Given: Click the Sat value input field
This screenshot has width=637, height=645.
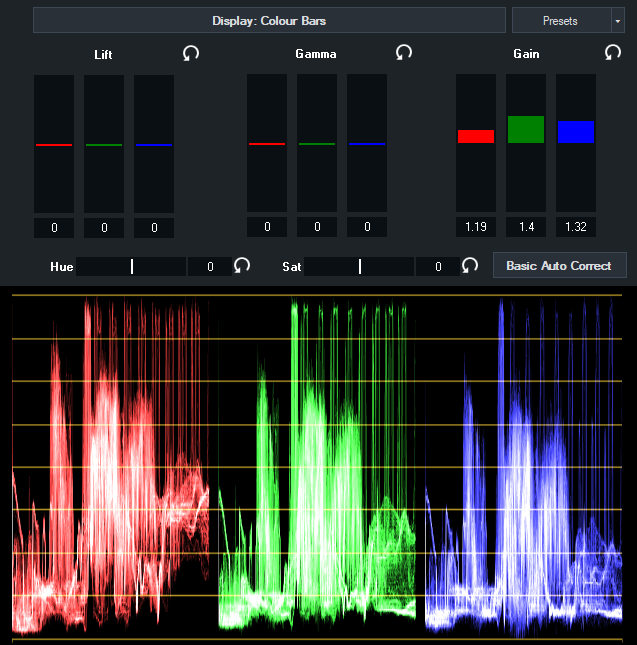Looking at the screenshot, I should pyautogui.click(x=438, y=267).
